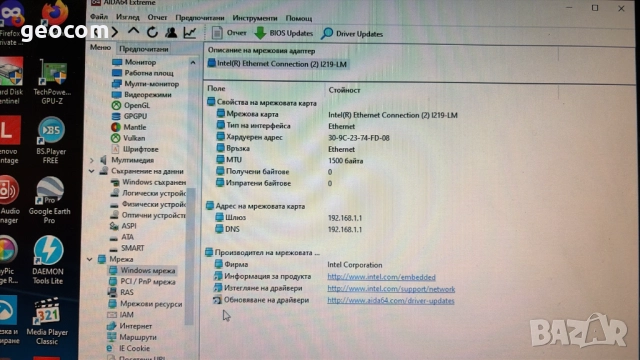Image resolution: width=640 pixels, height=360 pixels.
Task: Open Google Earth Pro desktop icon
Action: point(49,200)
